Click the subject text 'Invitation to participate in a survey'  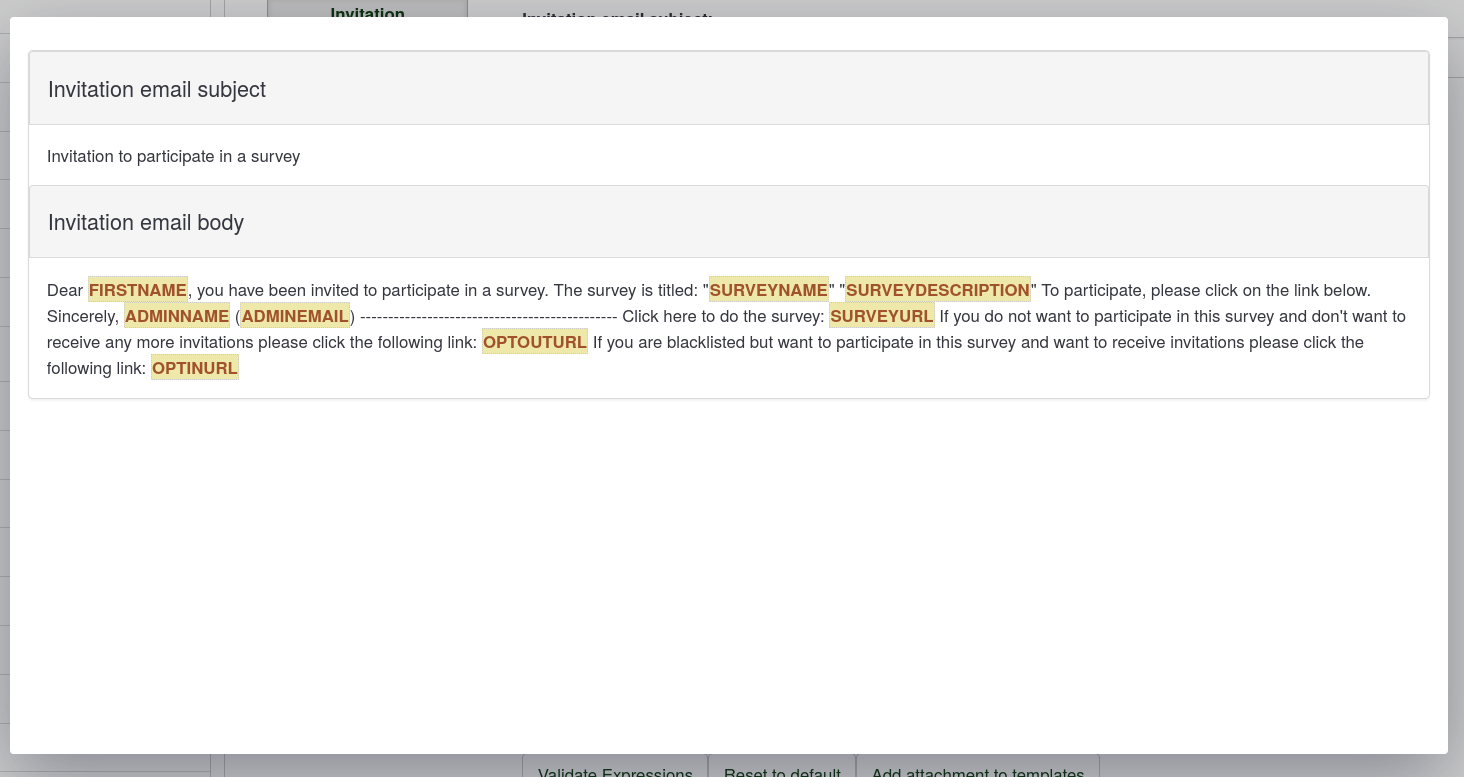click(174, 156)
